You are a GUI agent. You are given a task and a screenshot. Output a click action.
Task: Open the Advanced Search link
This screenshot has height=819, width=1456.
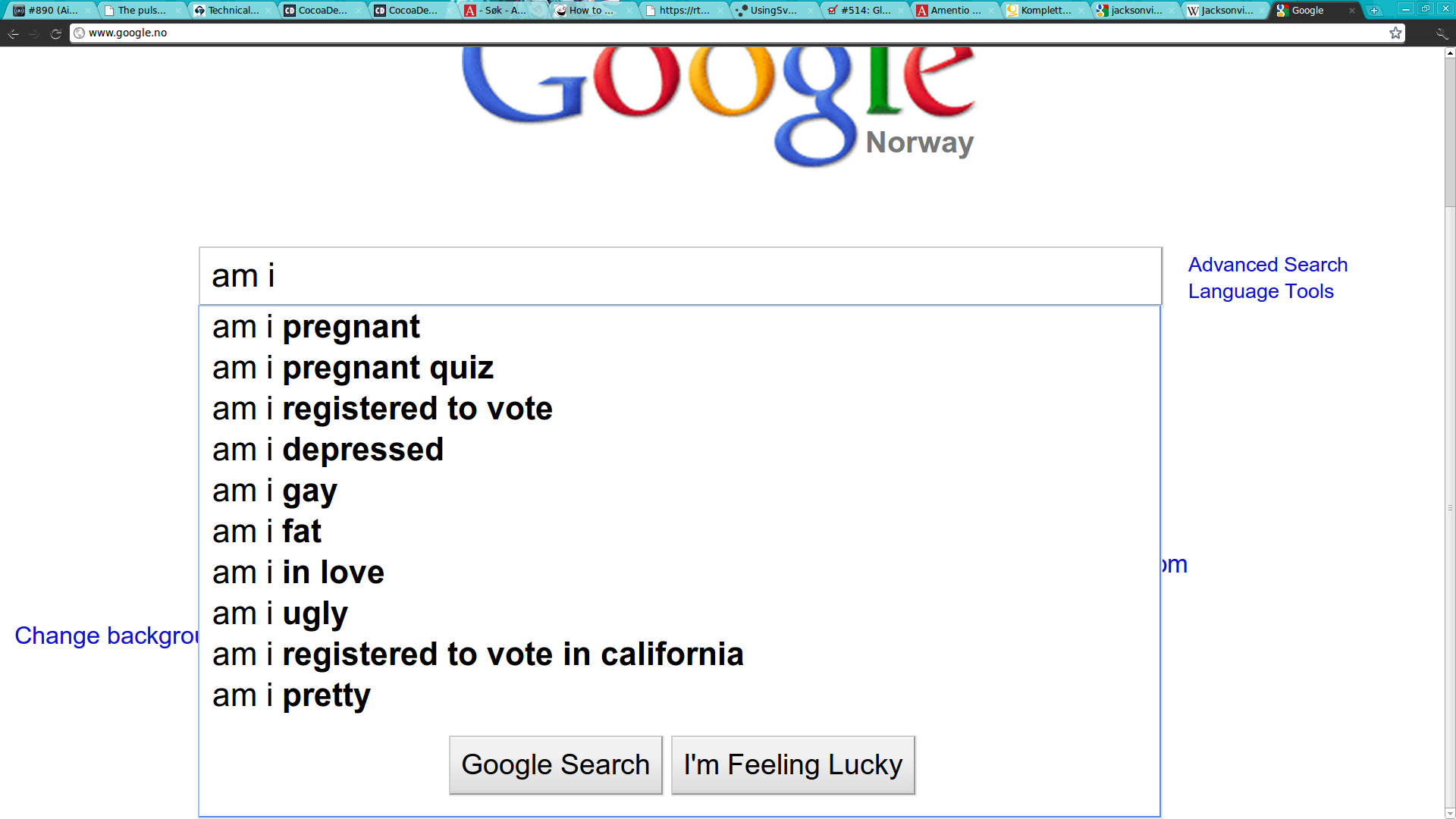point(1267,265)
